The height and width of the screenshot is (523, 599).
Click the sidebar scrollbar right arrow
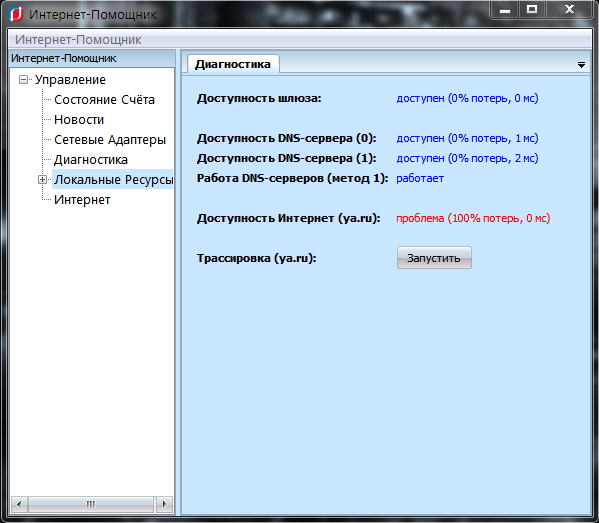(165, 504)
